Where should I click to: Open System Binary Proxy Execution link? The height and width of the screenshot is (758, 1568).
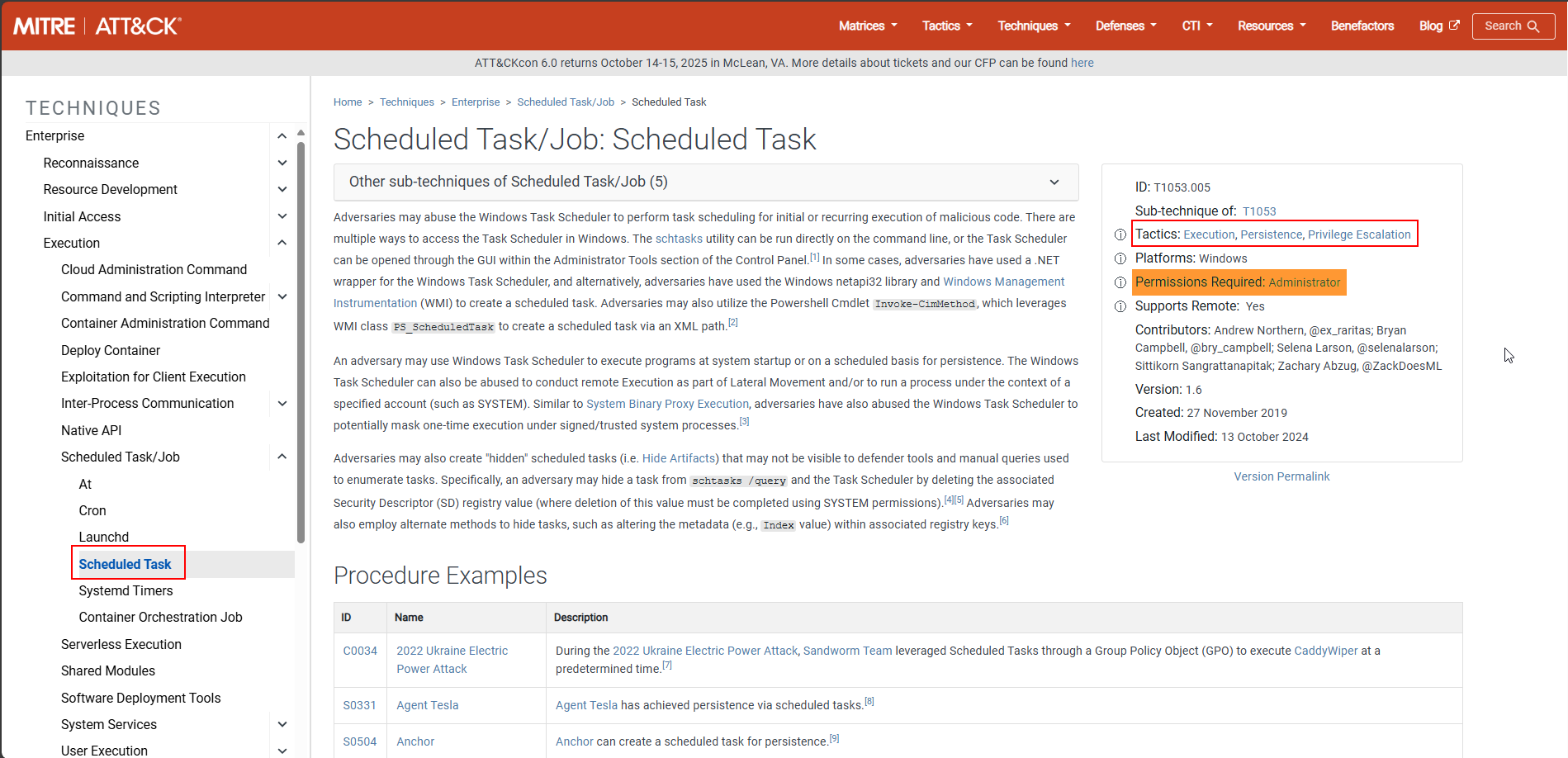pos(667,404)
